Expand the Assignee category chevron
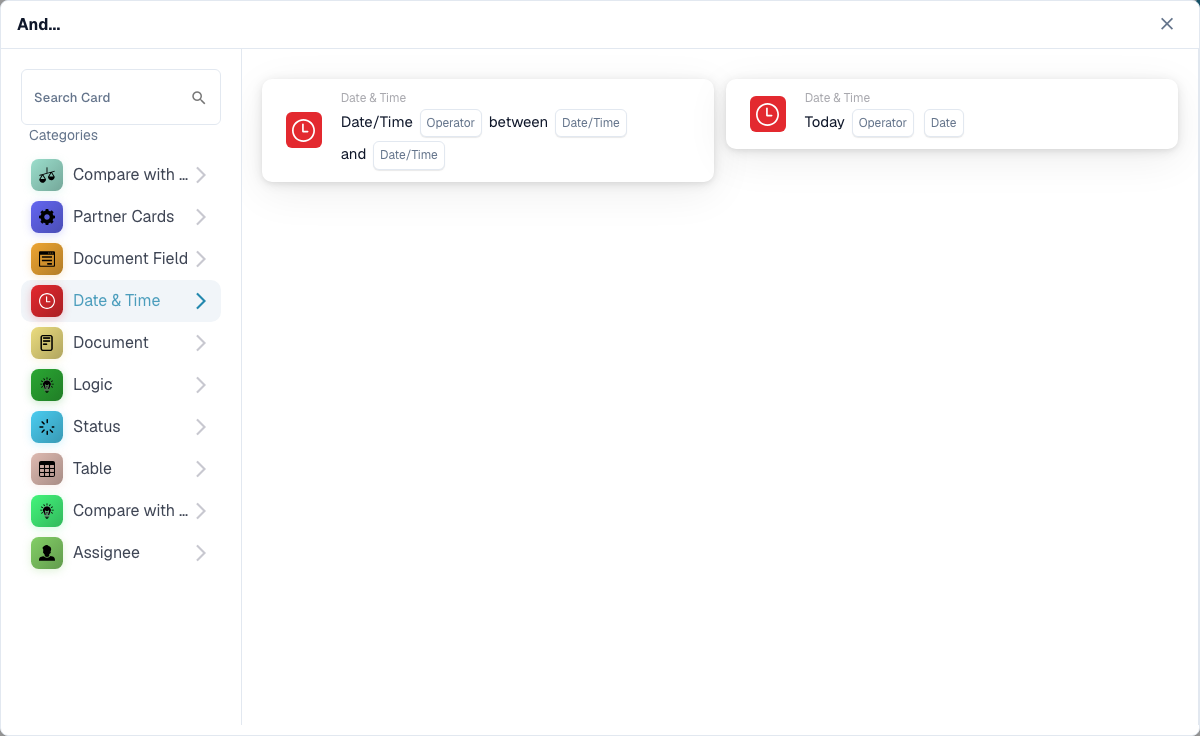 pyautogui.click(x=201, y=553)
